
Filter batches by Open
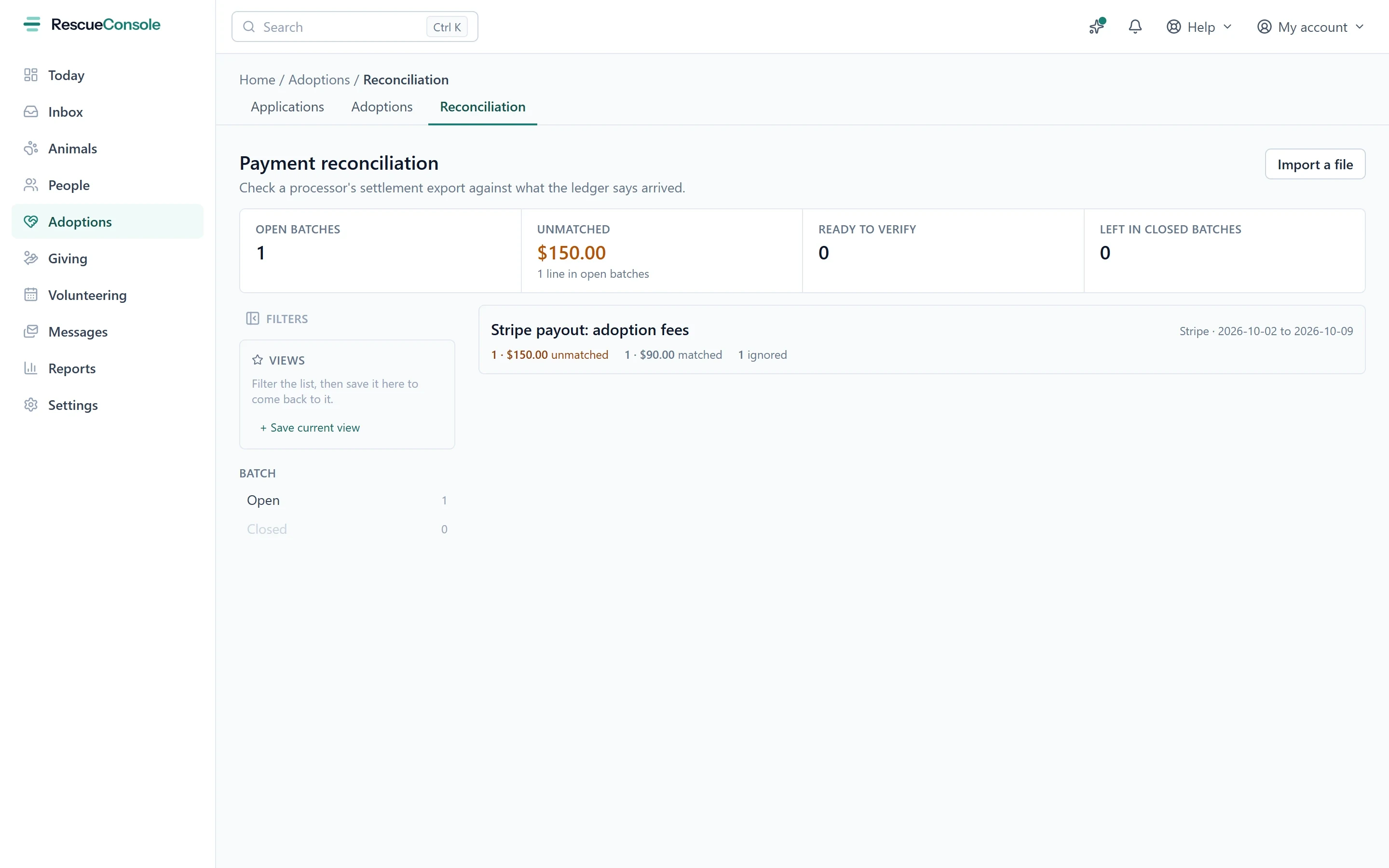tap(347, 501)
